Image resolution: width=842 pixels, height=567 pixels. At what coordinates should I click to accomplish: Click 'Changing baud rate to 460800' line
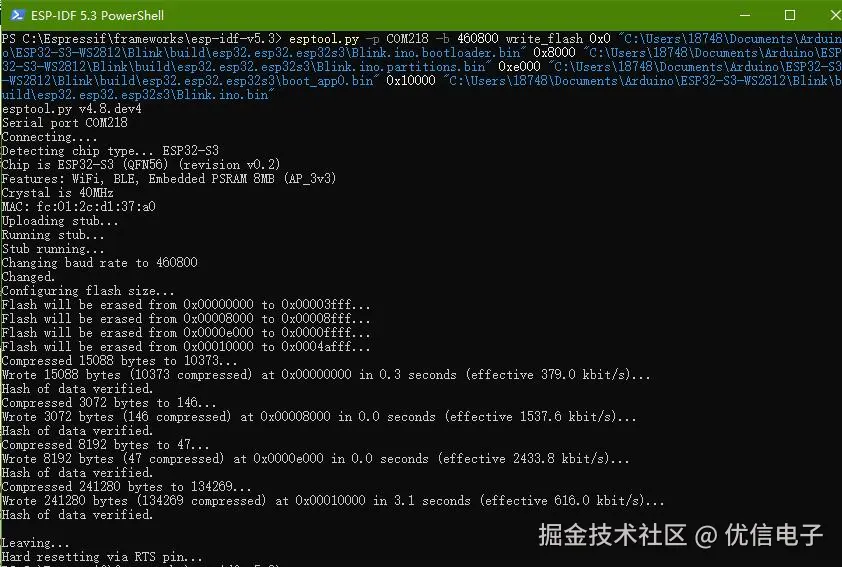[99, 263]
